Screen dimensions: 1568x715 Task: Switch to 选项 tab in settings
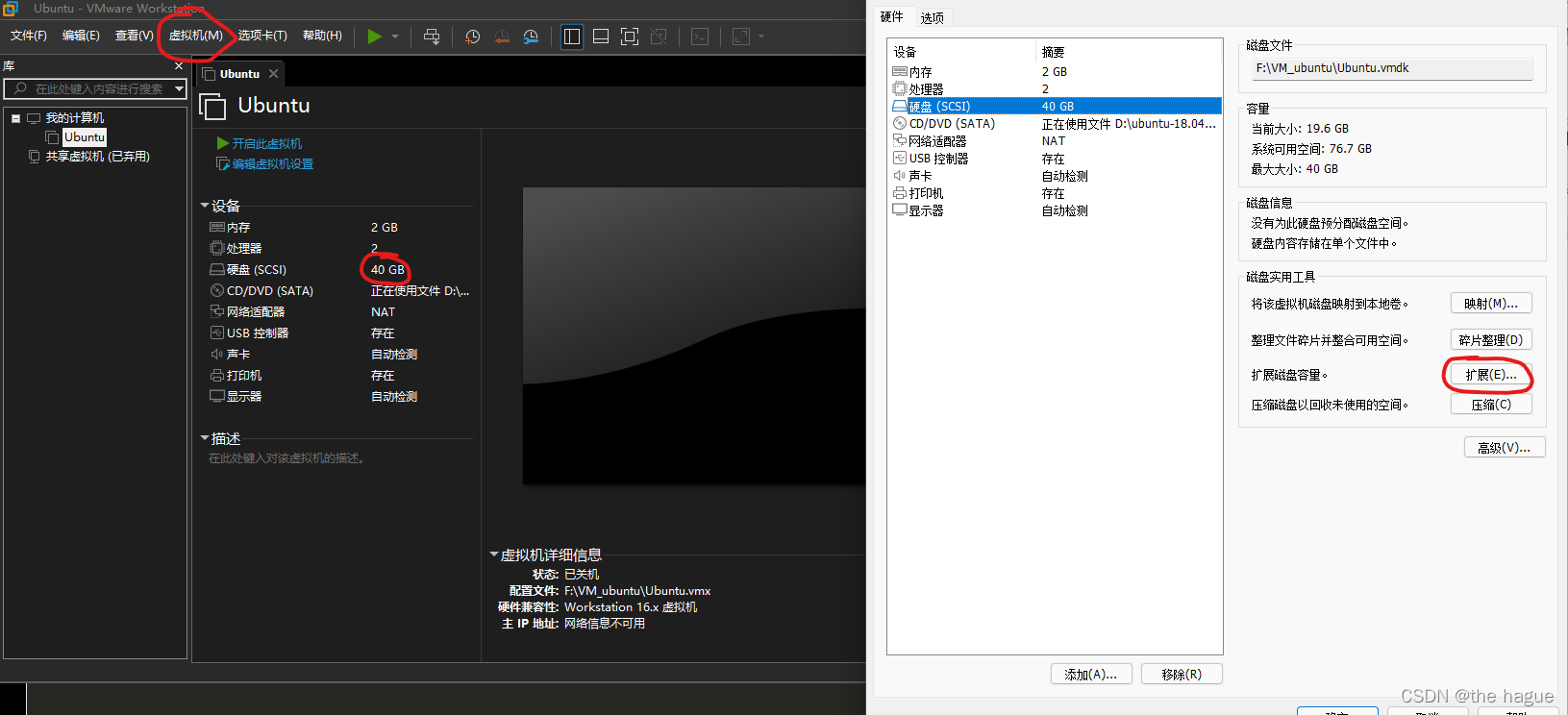coord(932,17)
